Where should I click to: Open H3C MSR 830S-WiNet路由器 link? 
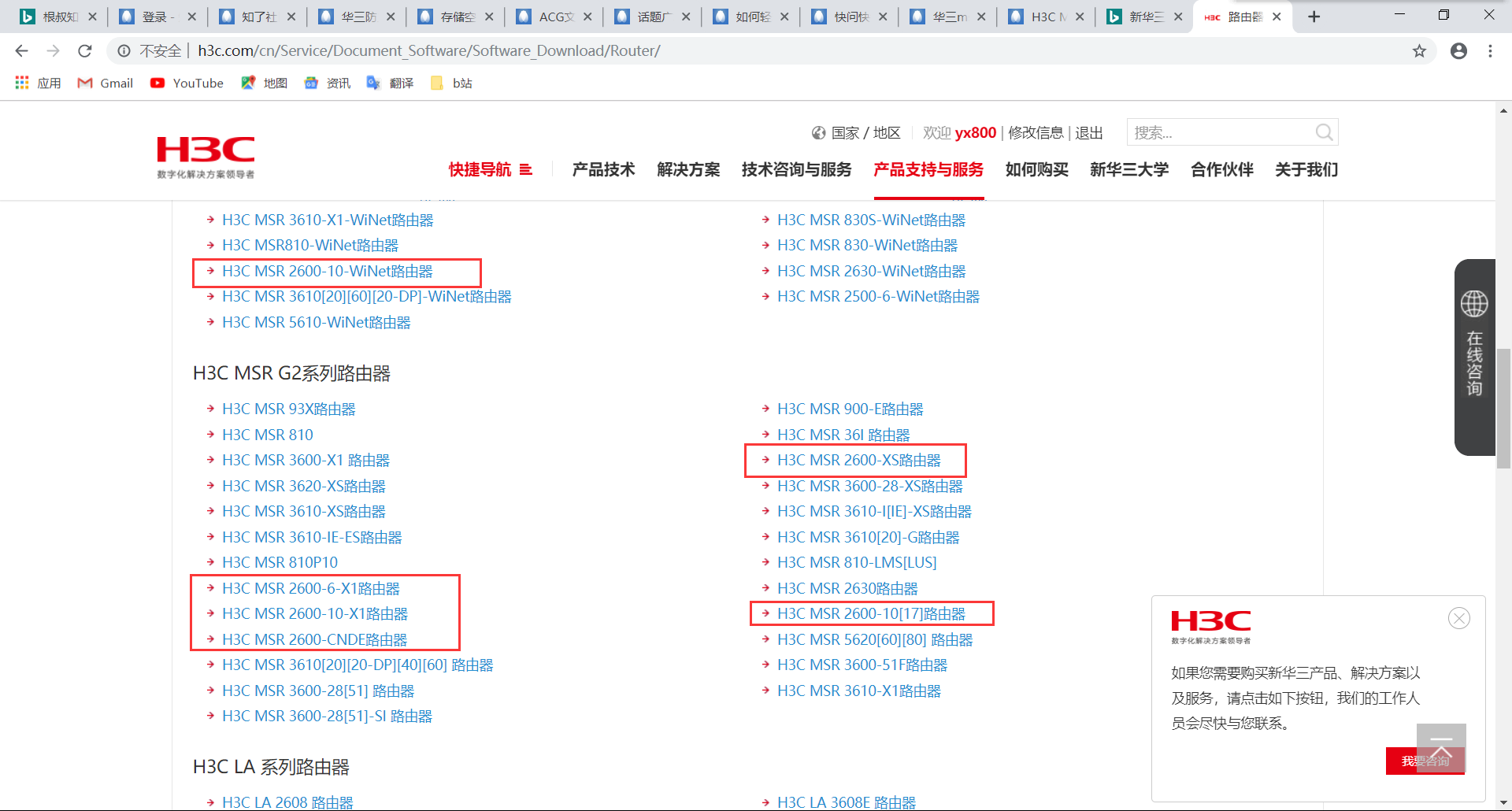(872, 220)
